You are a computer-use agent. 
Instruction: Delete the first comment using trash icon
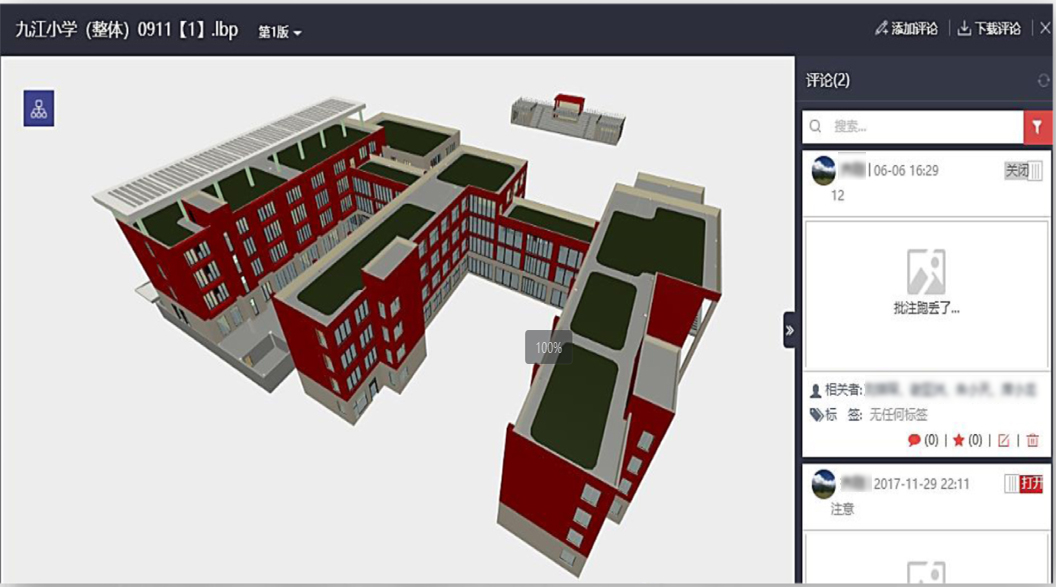pos(1033,440)
